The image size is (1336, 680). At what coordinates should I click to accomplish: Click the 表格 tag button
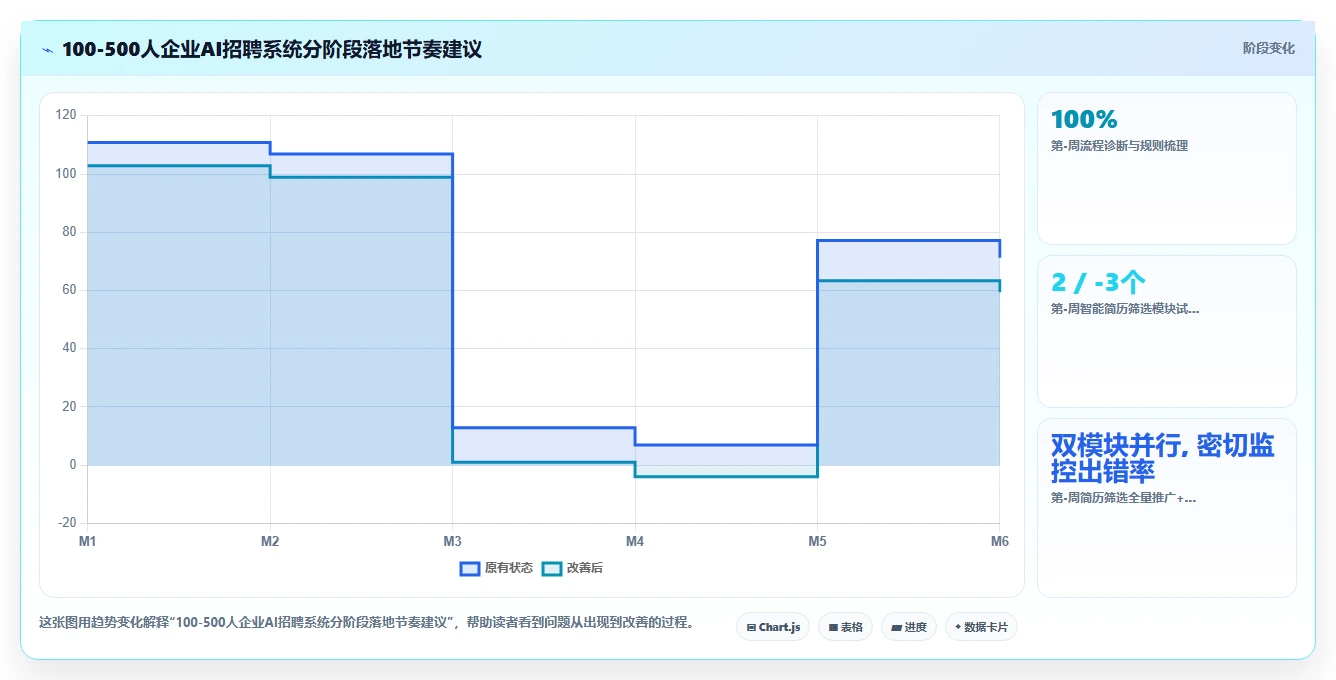(845, 627)
